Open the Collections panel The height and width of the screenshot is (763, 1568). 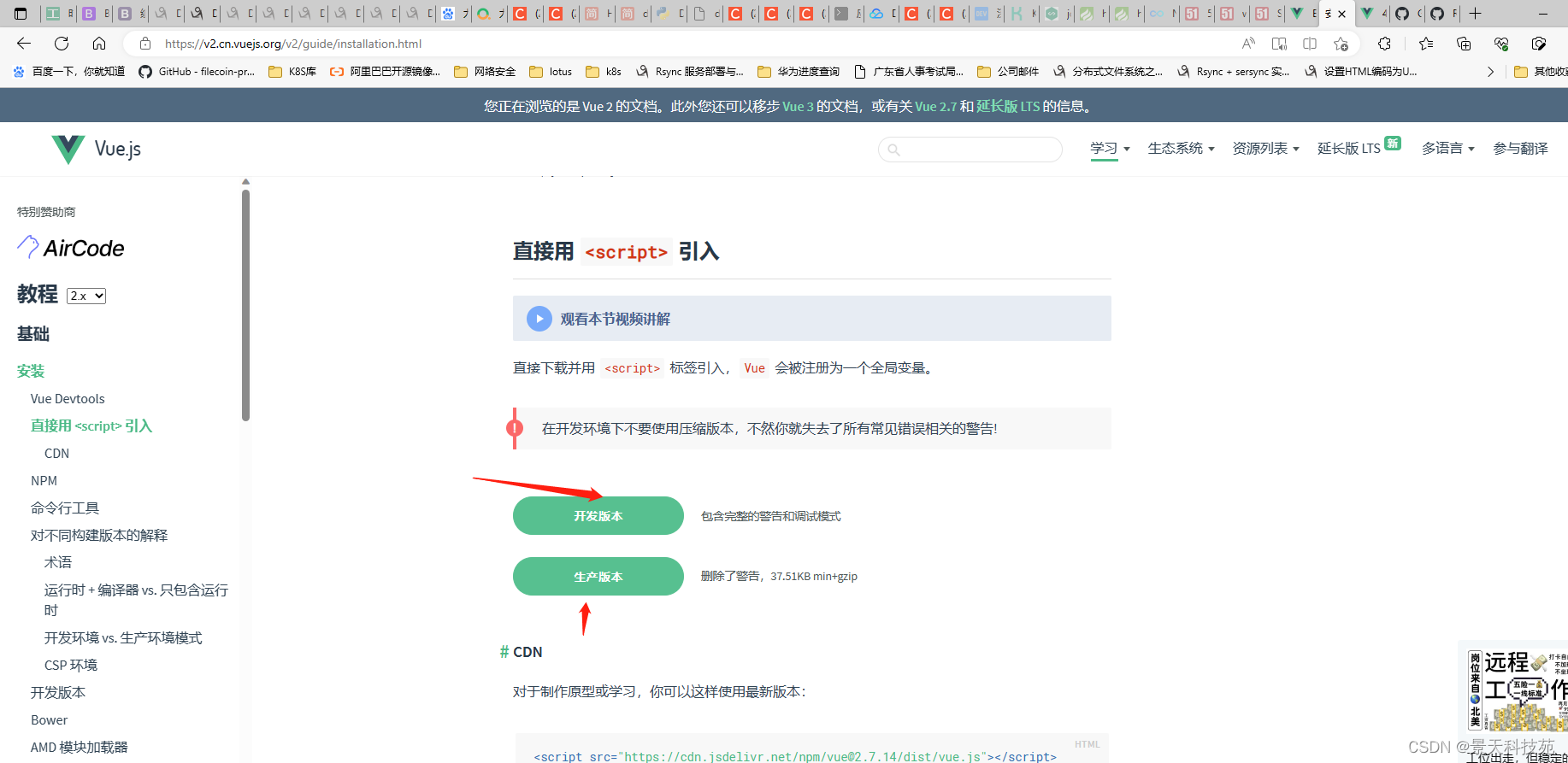1464,44
